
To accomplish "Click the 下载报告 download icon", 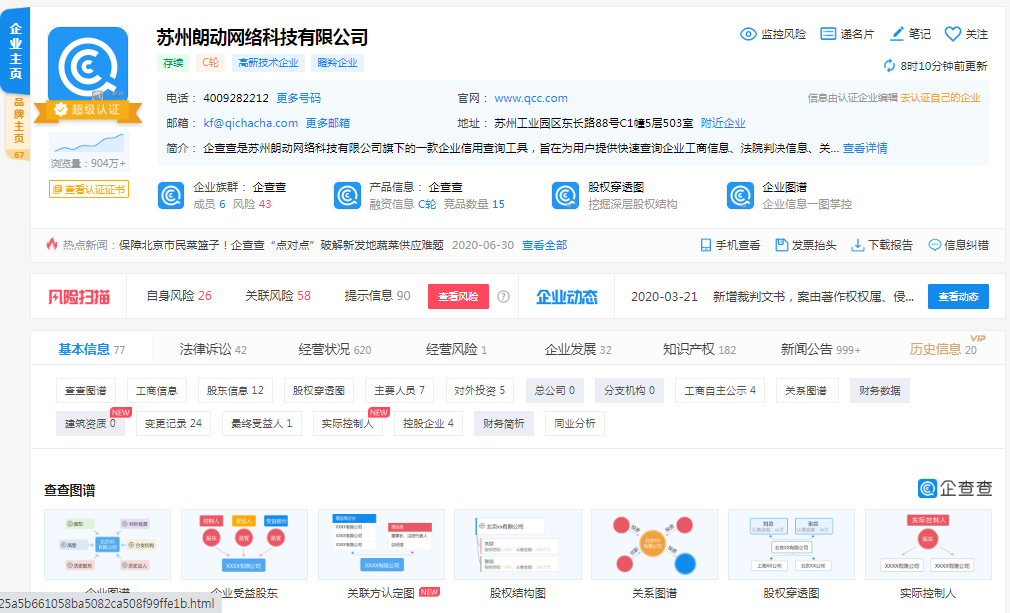I will point(857,245).
